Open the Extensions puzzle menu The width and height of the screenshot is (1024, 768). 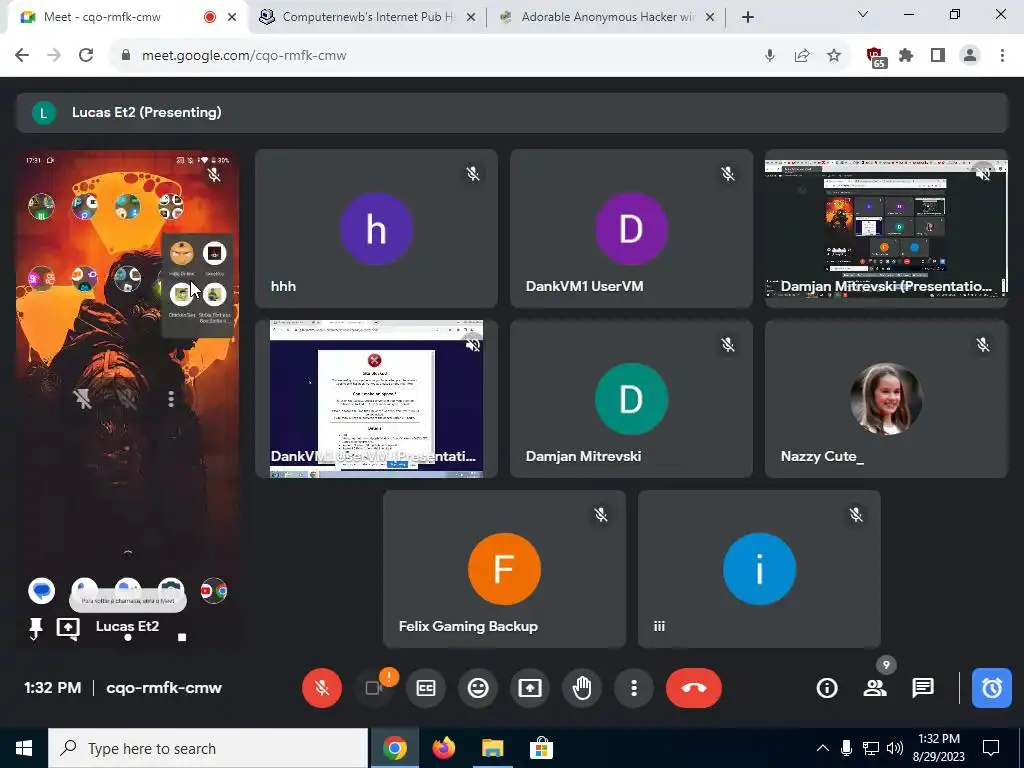coord(906,56)
